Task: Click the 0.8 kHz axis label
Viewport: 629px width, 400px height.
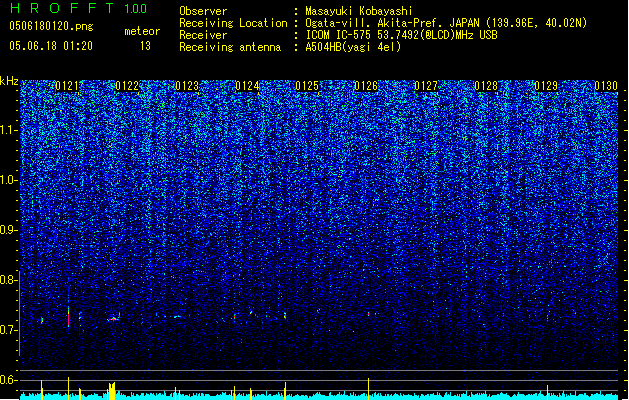Action: coord(9,280)
